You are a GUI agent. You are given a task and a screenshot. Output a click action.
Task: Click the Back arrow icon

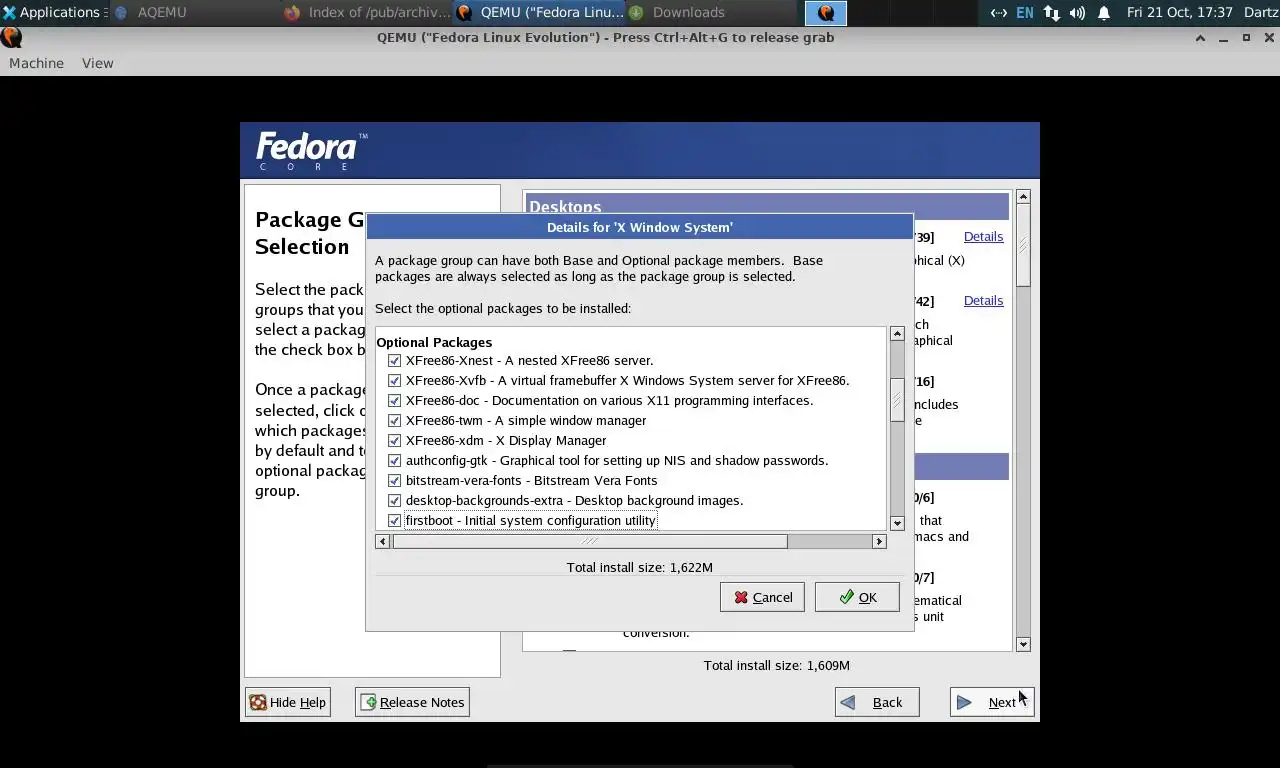tap(848, 702)
